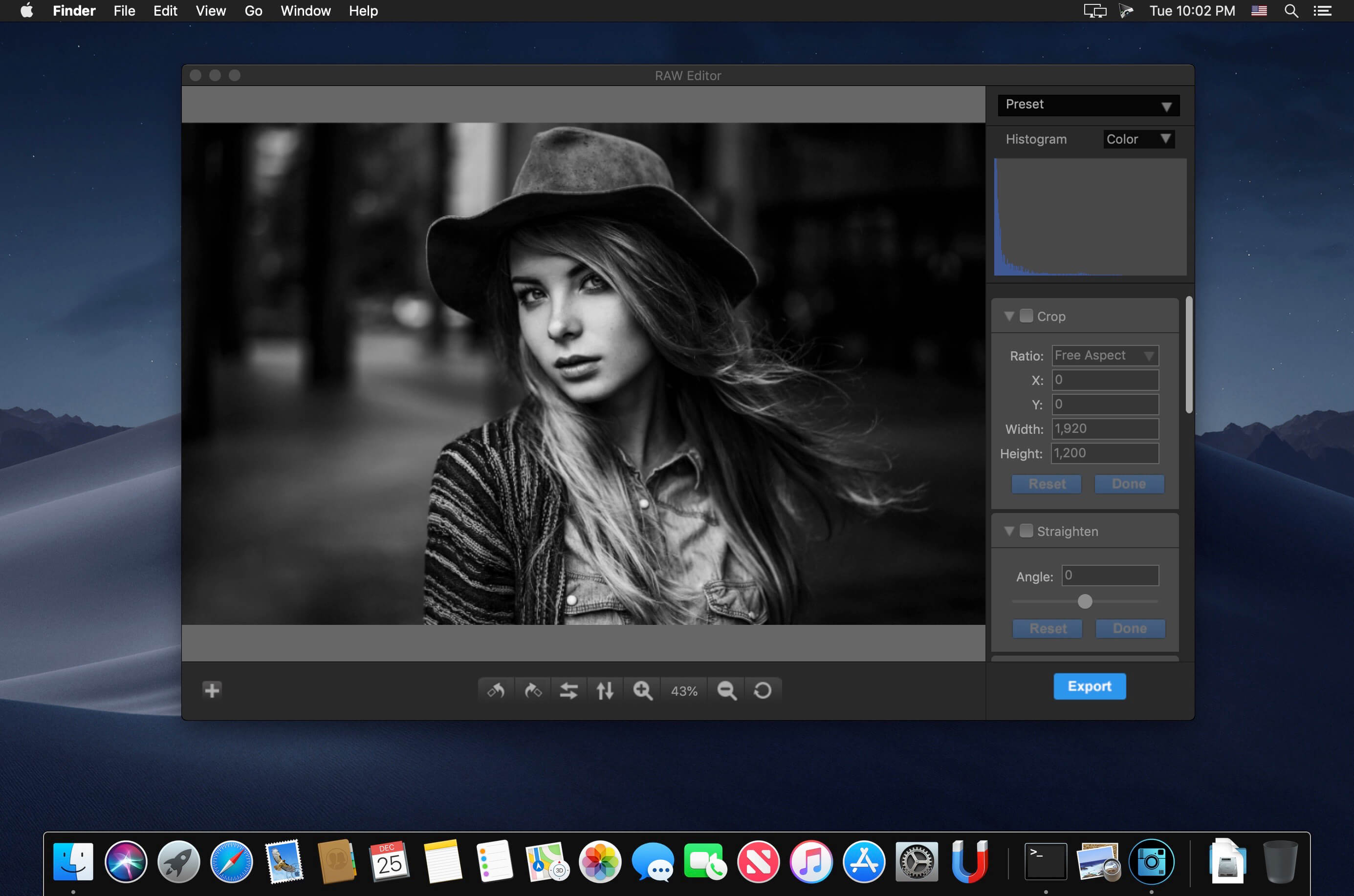Click the Width input field
The width and height of the screenshot is (1354, 896).
tap(1105, 428)
